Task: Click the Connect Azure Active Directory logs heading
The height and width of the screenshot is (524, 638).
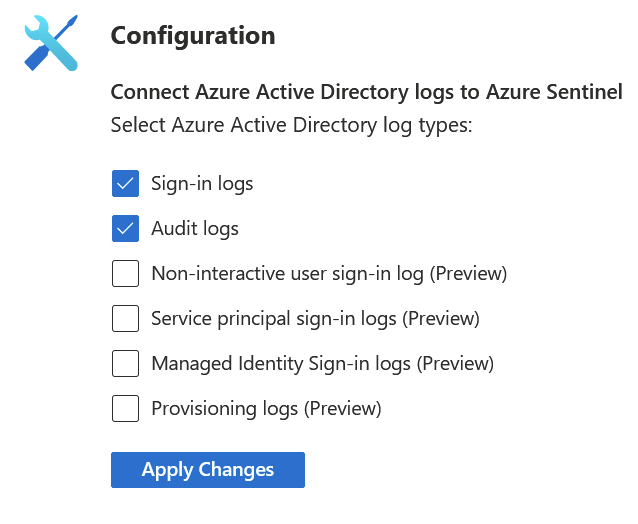Action: pyautogui.click(x=367, y=92)
